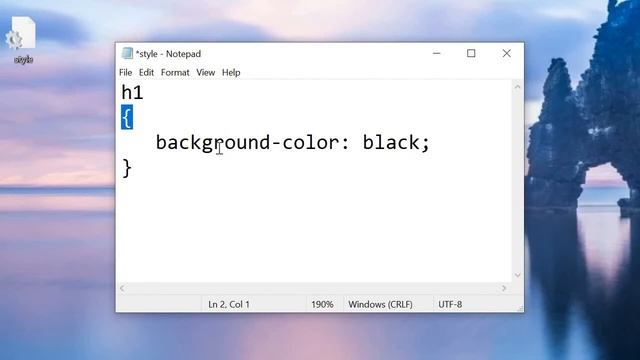The image size is (640, 360).
Task: Click the Ln 2, Col 1 status indicator
Action: coord(229,304)
